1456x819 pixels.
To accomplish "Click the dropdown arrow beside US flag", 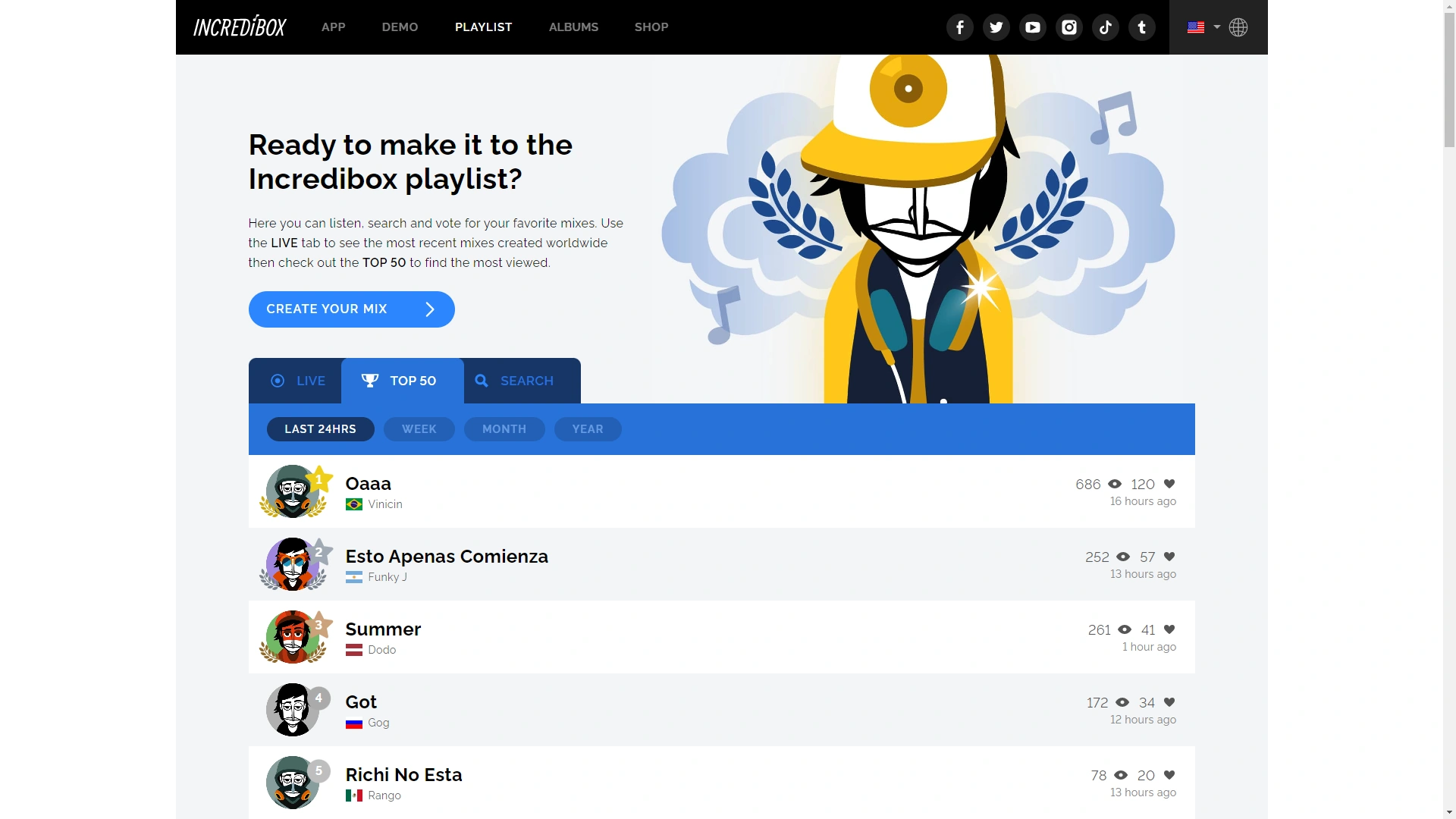I will pos(1216,27).
